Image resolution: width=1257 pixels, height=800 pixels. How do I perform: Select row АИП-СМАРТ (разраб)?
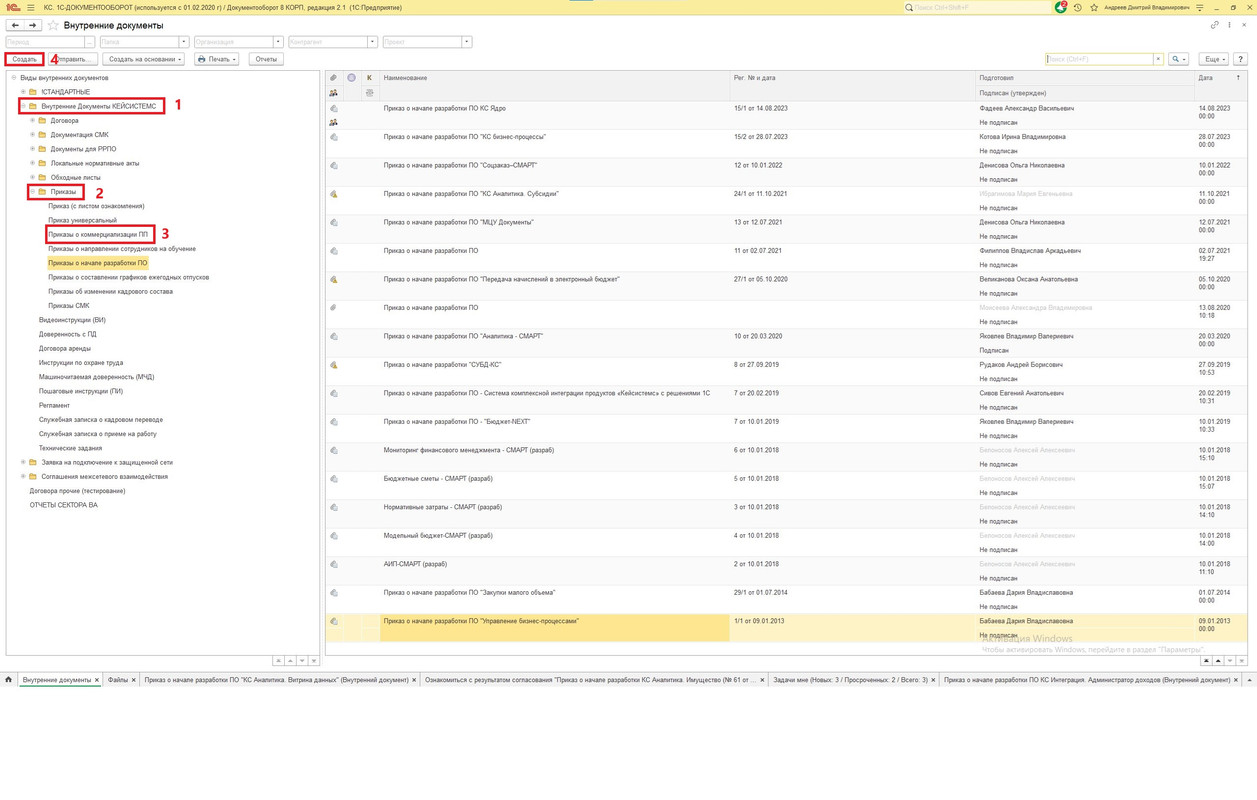(786, 571)
